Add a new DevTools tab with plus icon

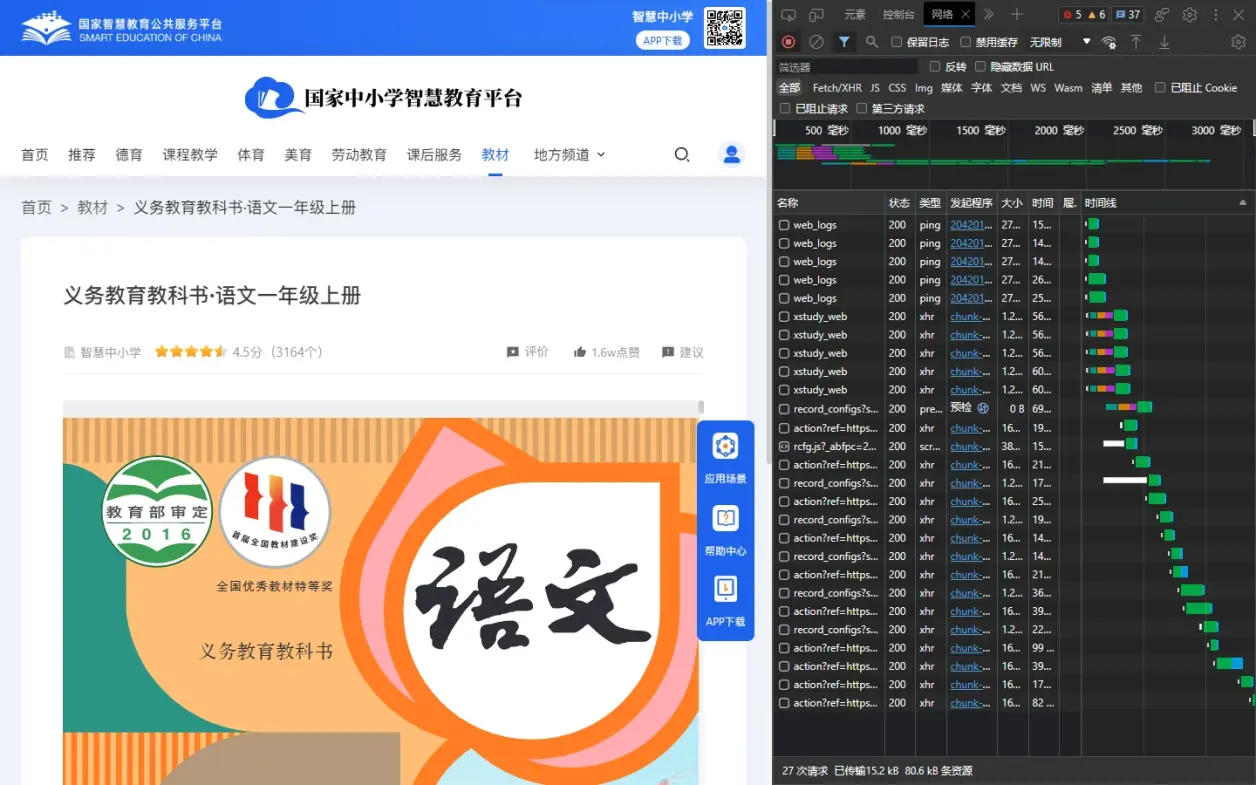pos(1017,14)
